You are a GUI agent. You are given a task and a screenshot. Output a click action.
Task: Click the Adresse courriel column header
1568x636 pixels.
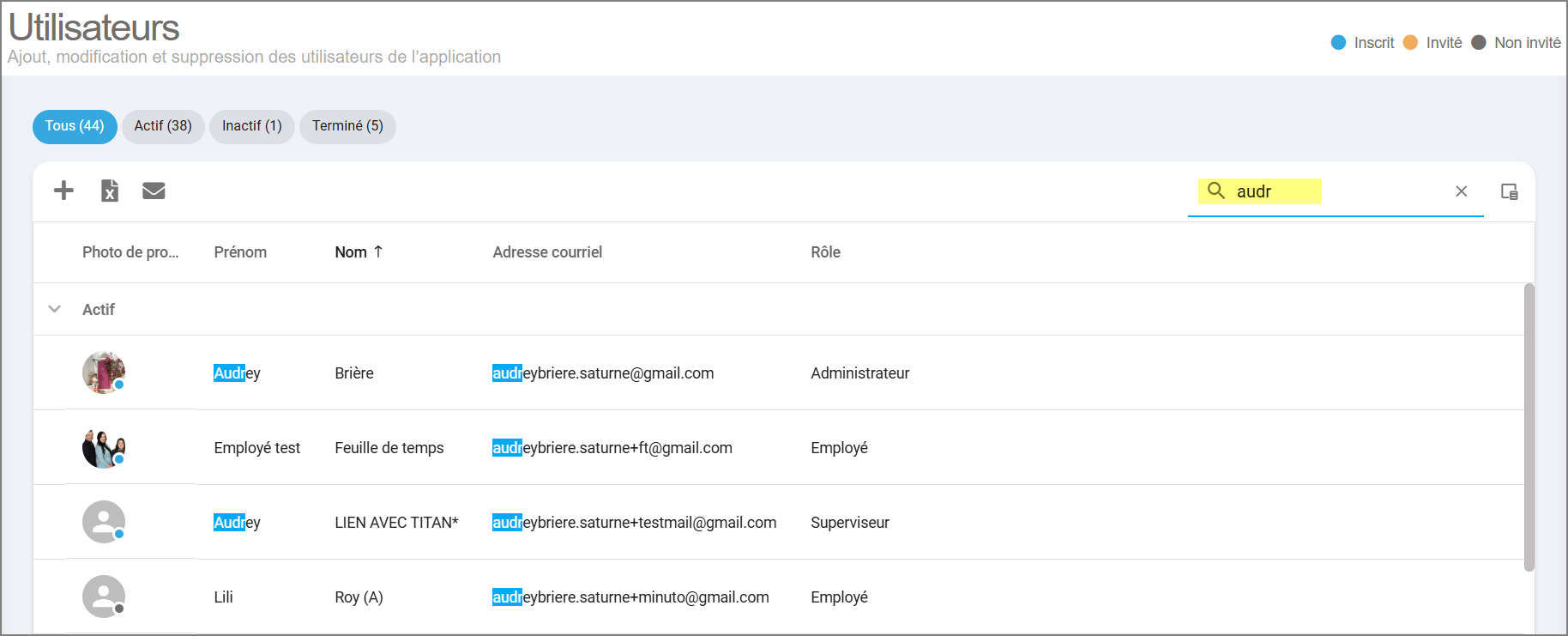[547, 252]
